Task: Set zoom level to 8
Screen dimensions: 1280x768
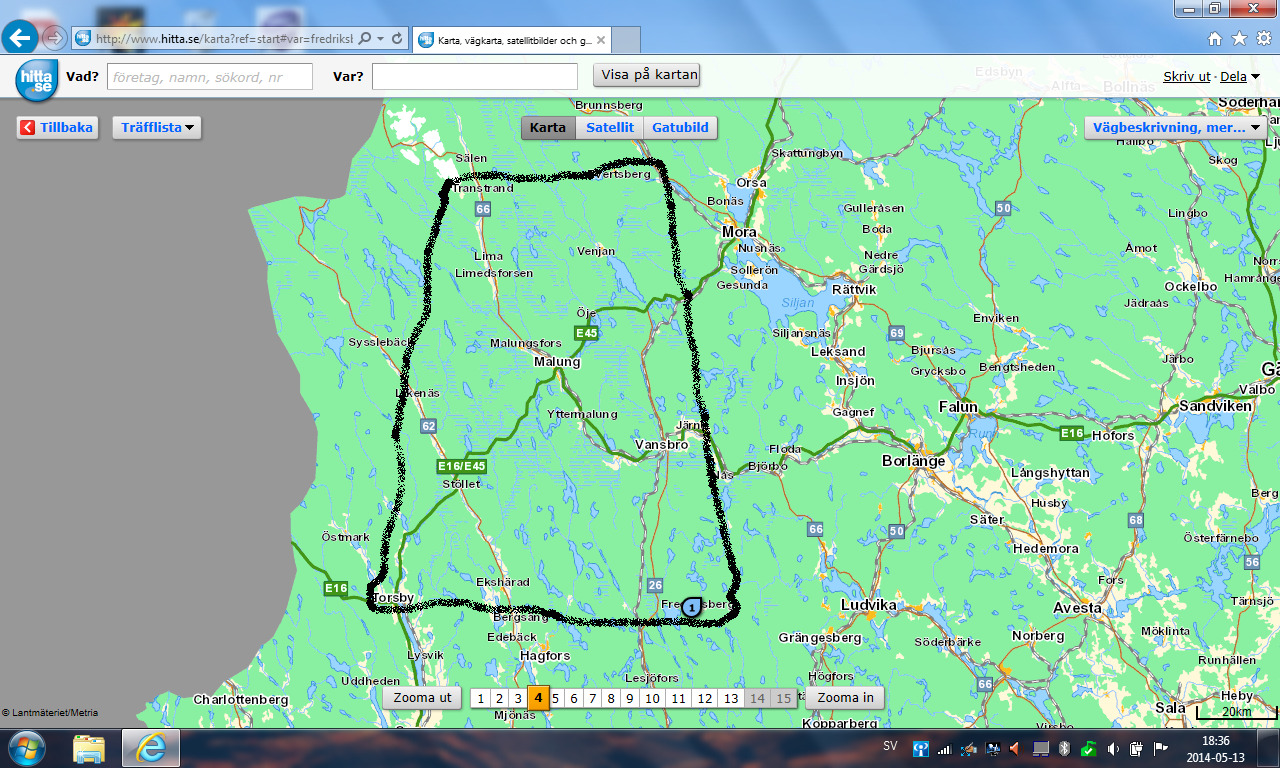Action: pos(611,699)
